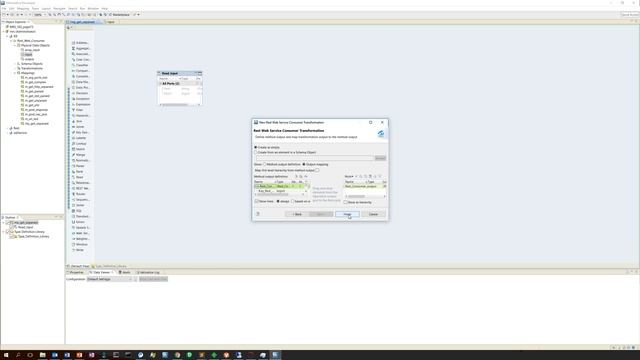
Task: Pick the Filter transformation from palette
Action: (x=78, y=110)
